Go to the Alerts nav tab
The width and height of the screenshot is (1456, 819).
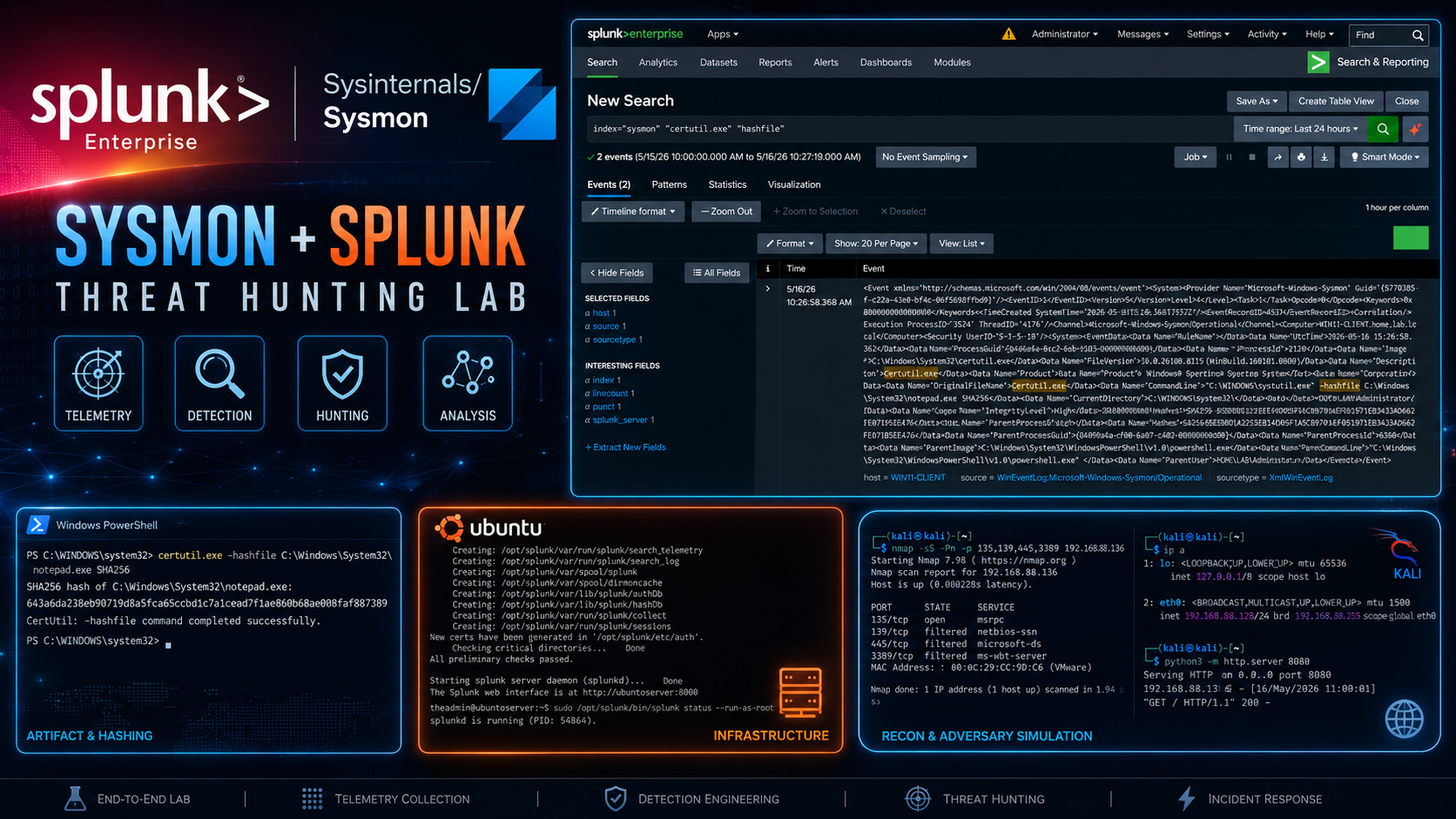(826, 63)
